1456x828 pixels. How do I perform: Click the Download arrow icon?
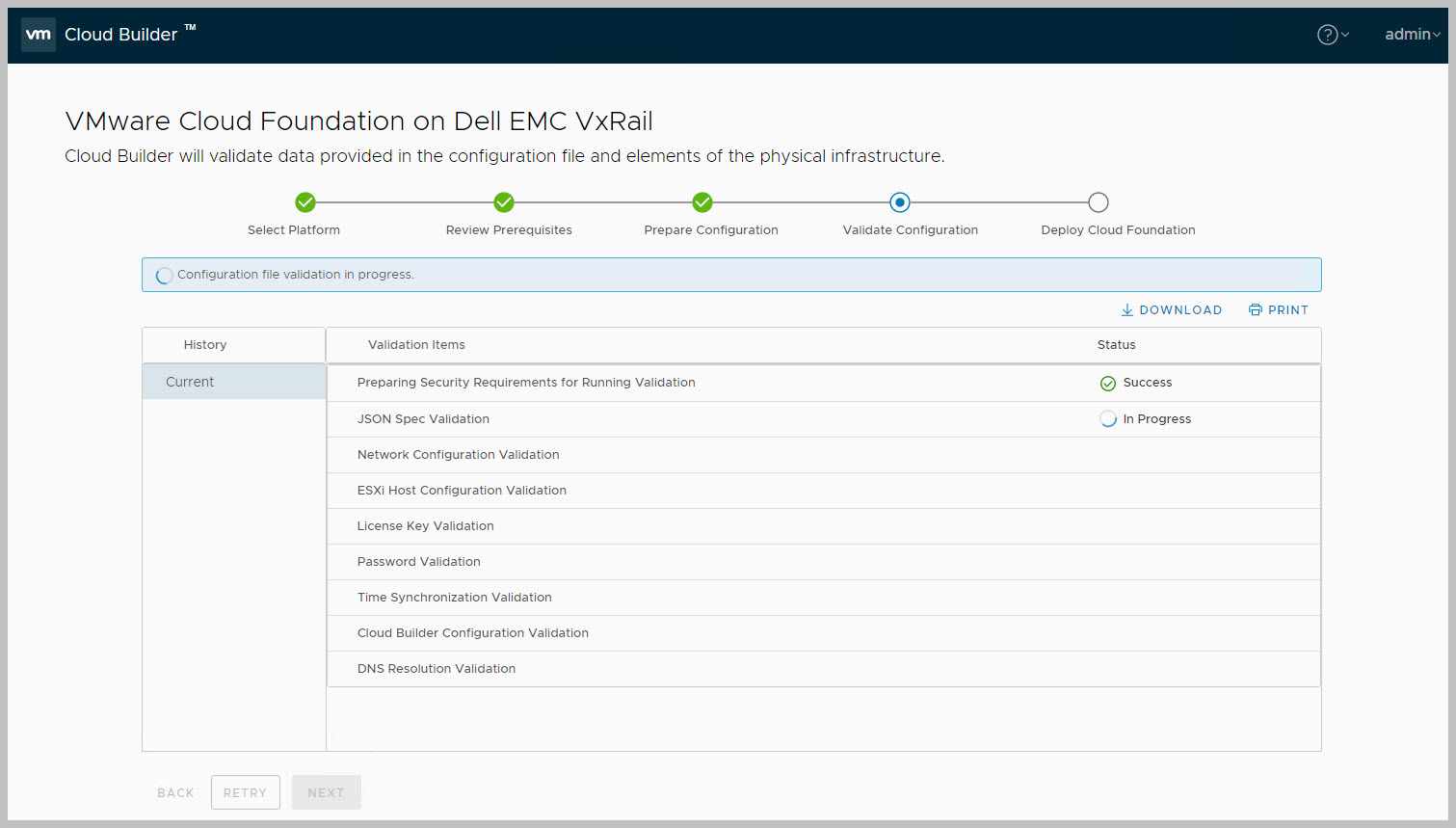[1126, 310]
